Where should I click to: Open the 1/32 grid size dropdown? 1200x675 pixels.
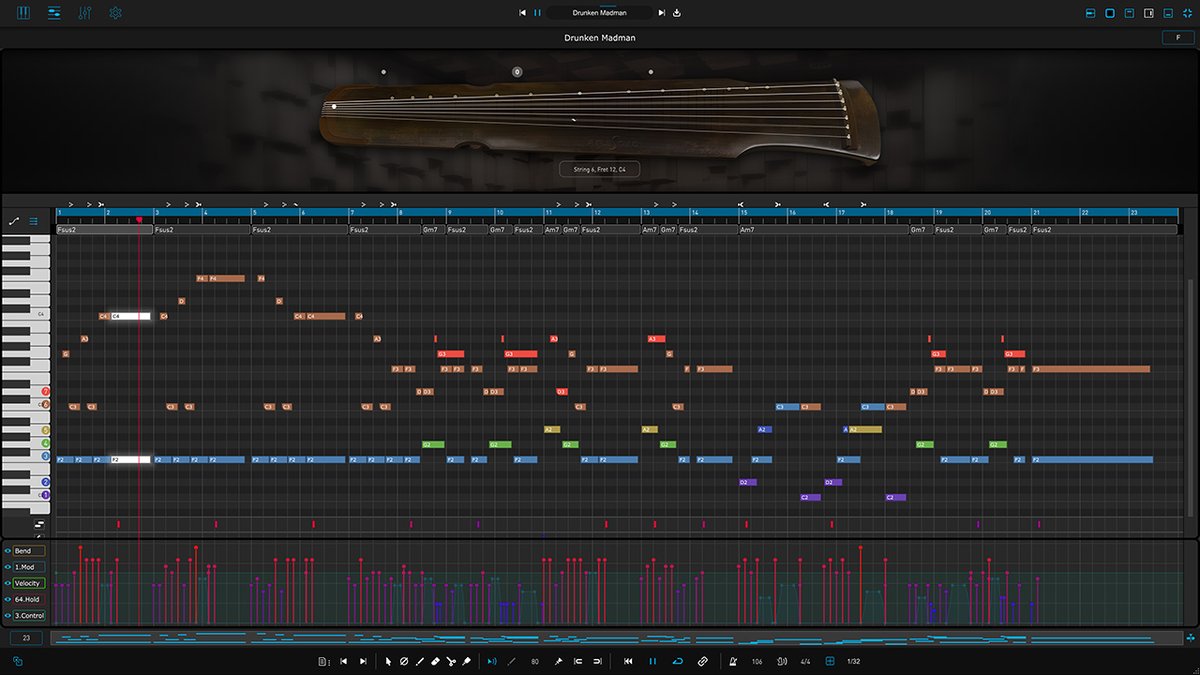pos(853,661)
